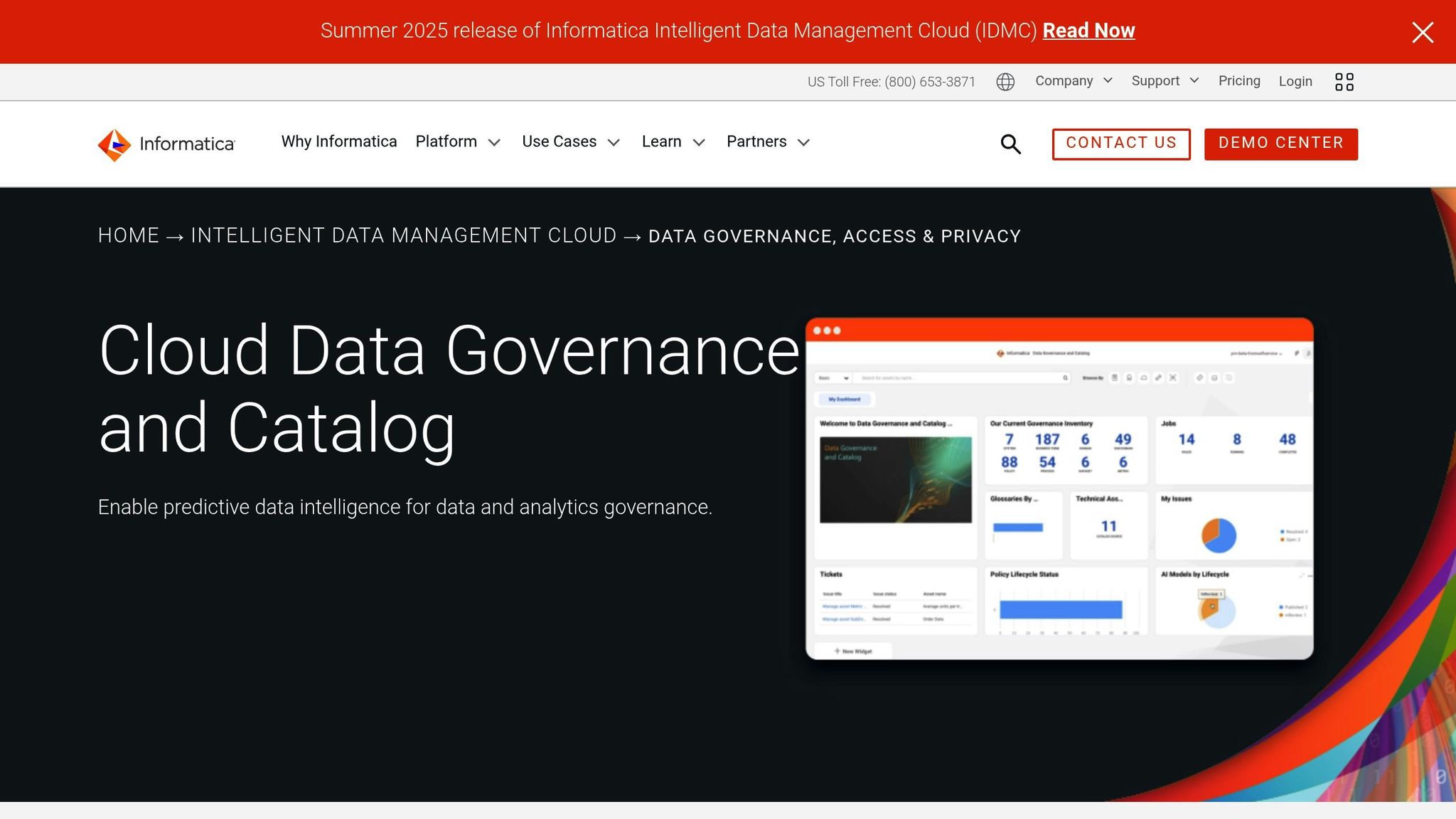Click Data Governance, Access & Privacy breadcrumb
The width and height of the screenshot is (1456, 819).
835,236
